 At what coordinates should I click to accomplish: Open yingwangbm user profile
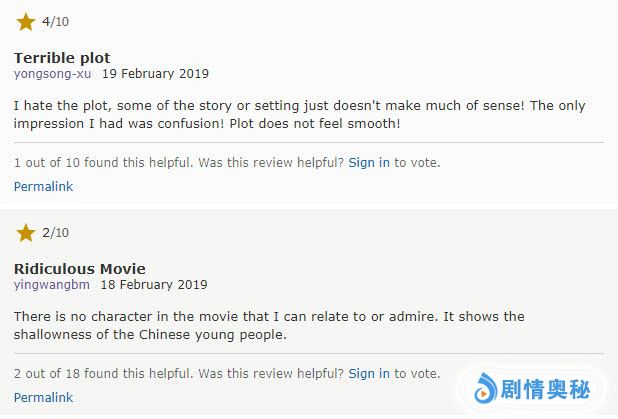(52, 284)
